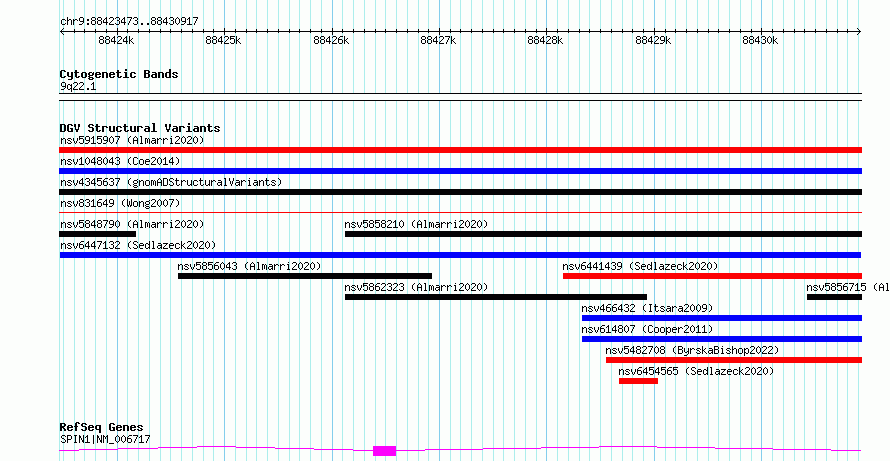
Task: Open the nsv614807 (Cooper2011) label
Action: (647, 329)
